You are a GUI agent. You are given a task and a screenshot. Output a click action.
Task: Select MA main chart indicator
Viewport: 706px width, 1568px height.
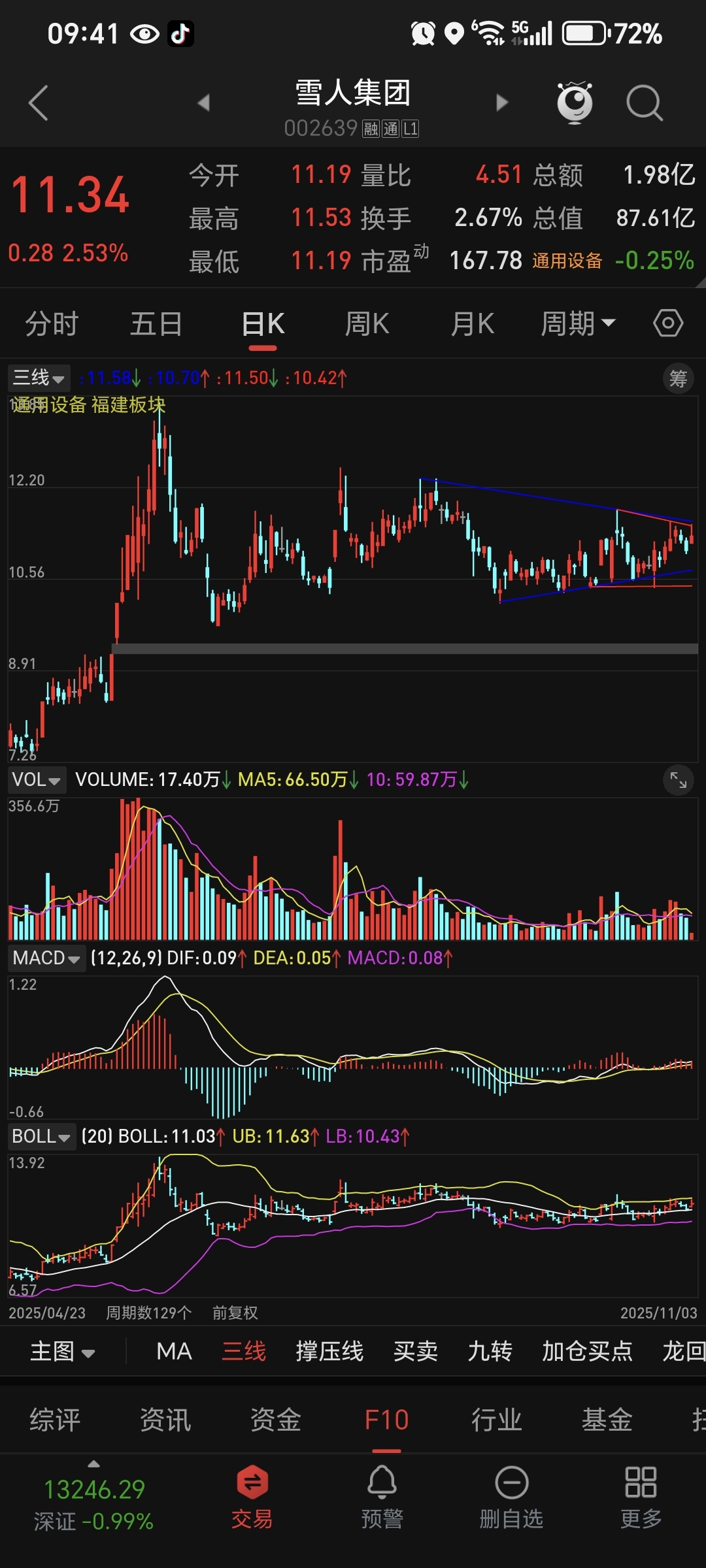coord(174,1351)
